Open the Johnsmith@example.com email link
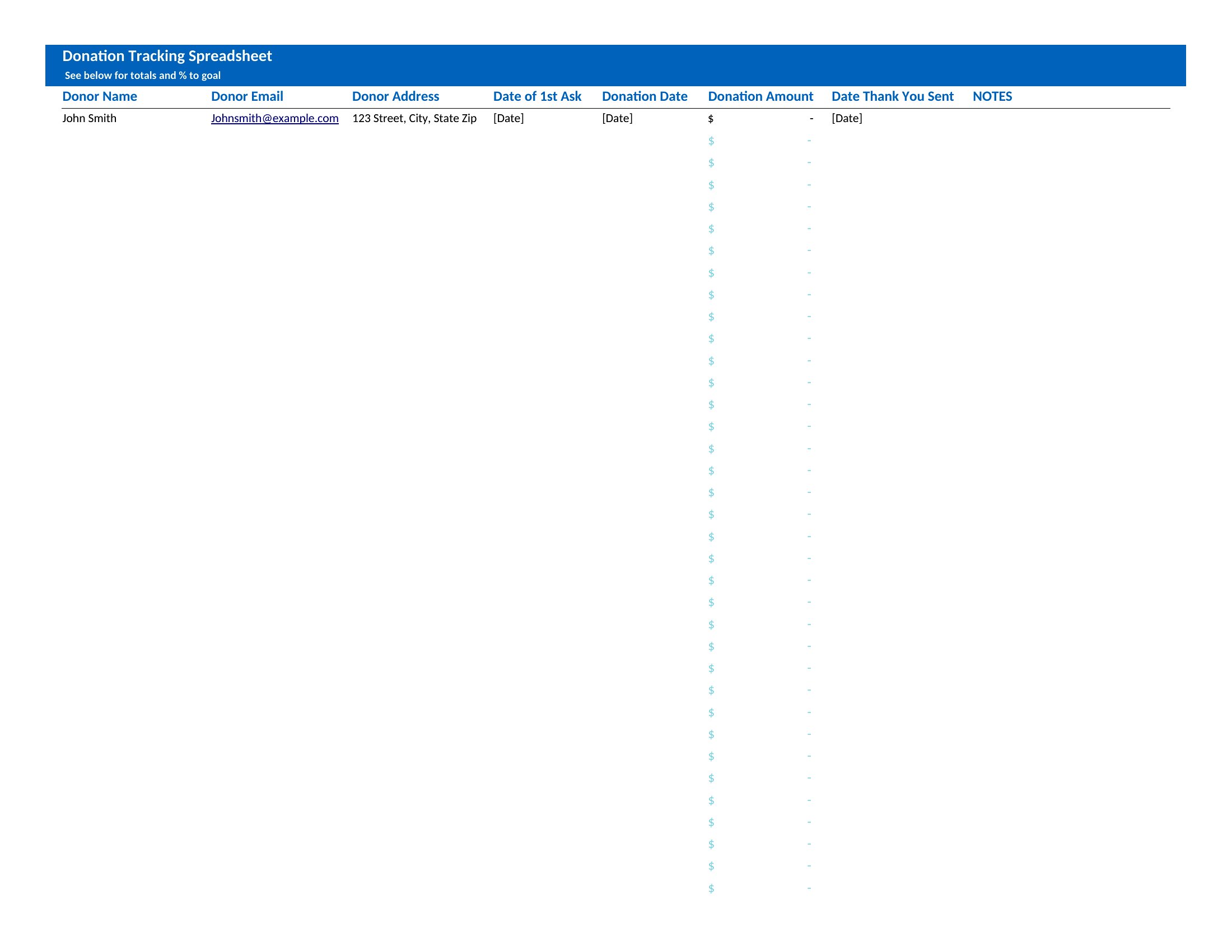 (x=275, y=118)
